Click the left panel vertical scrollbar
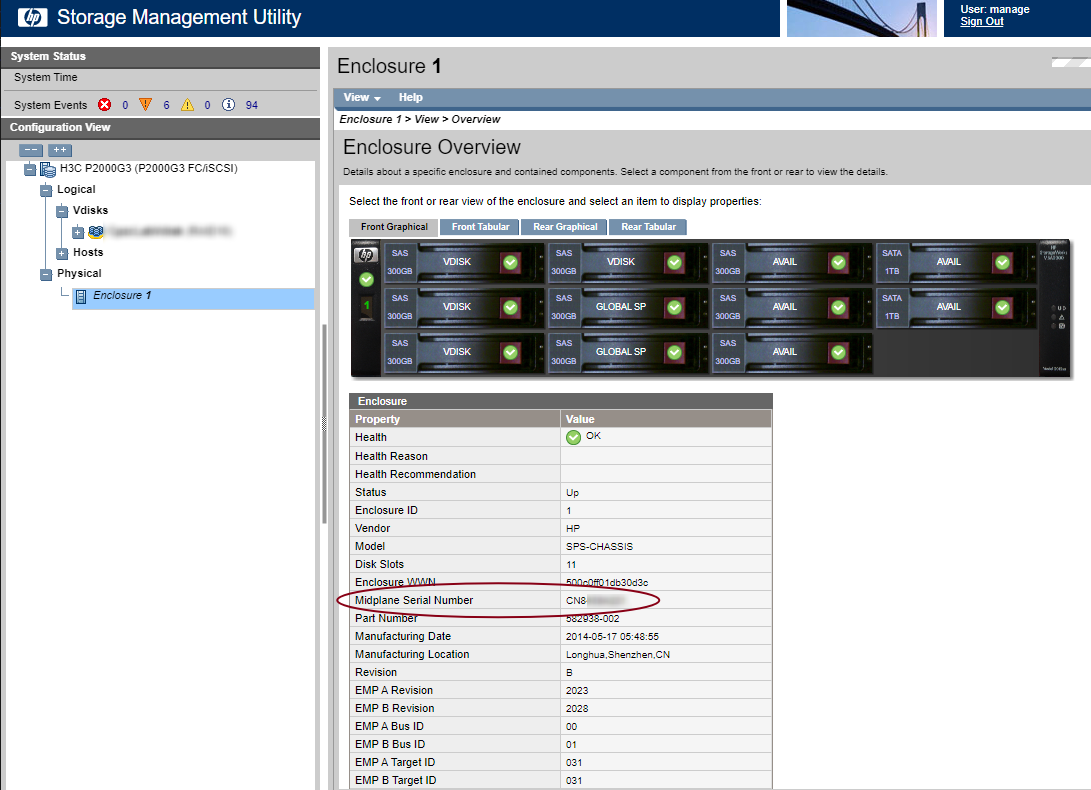The image size is (1091, 790). point(324,423)
